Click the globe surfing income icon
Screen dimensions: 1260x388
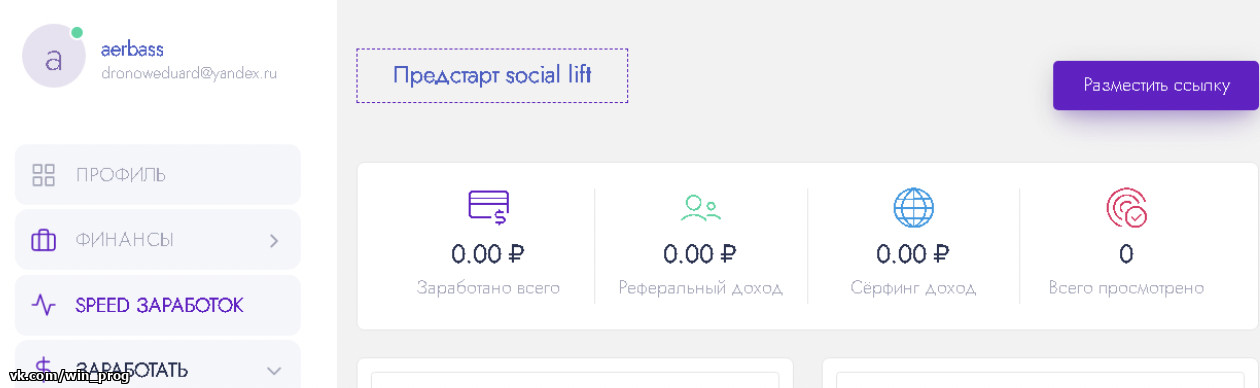pyautogui.click(x=913, y=207)
